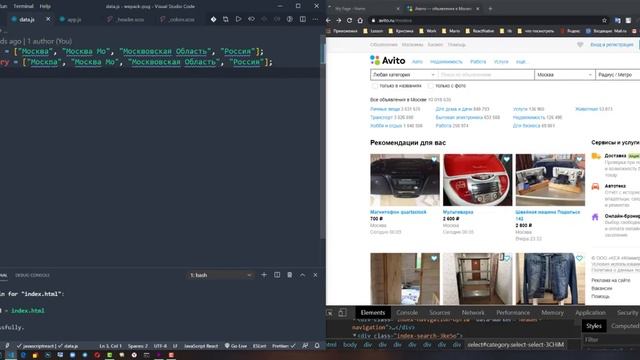Toggle the DevTools device toolbar icon
Image resolution: width=640 pixels, height=360 pixels.
342,313
